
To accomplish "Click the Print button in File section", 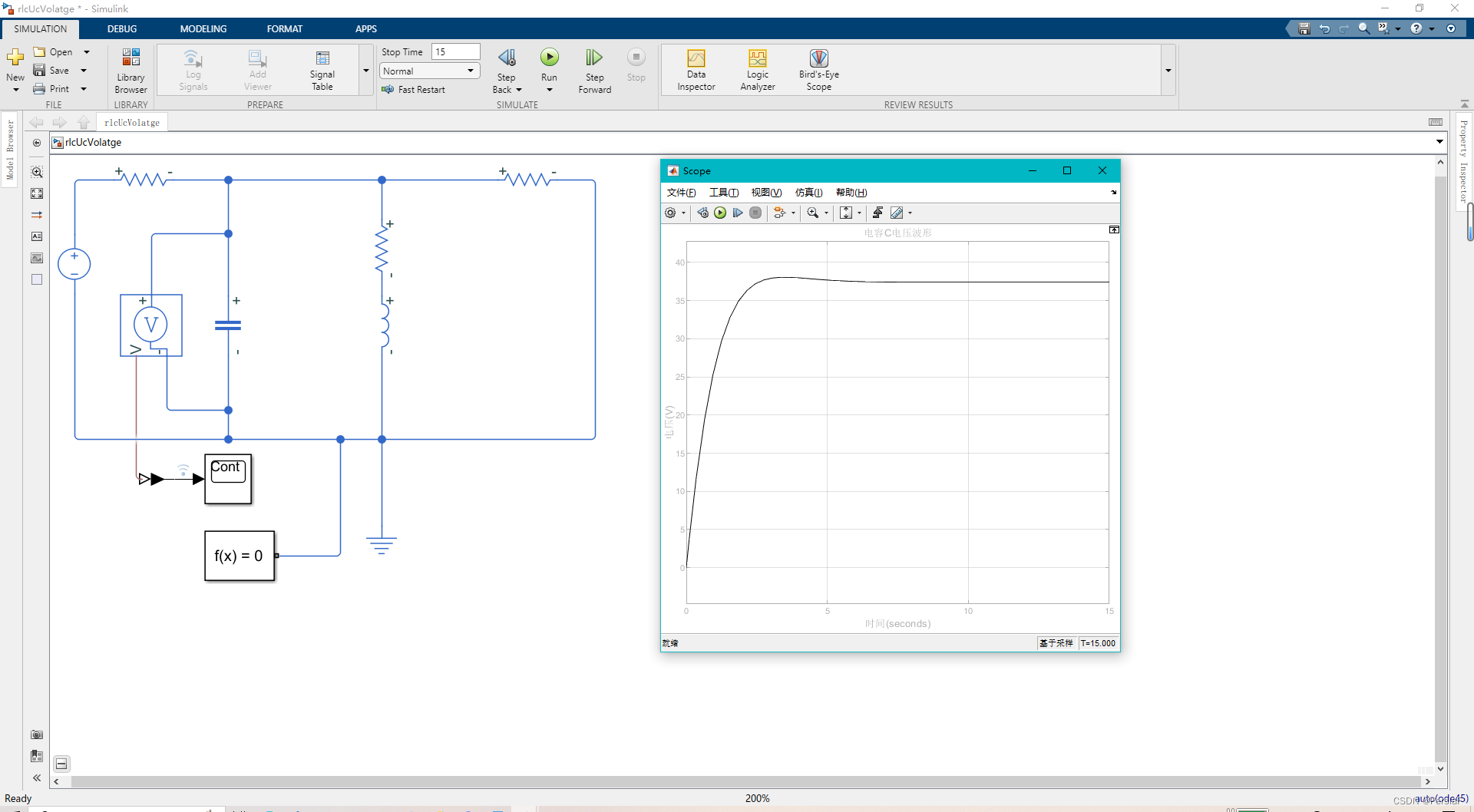I will (51, 89).
